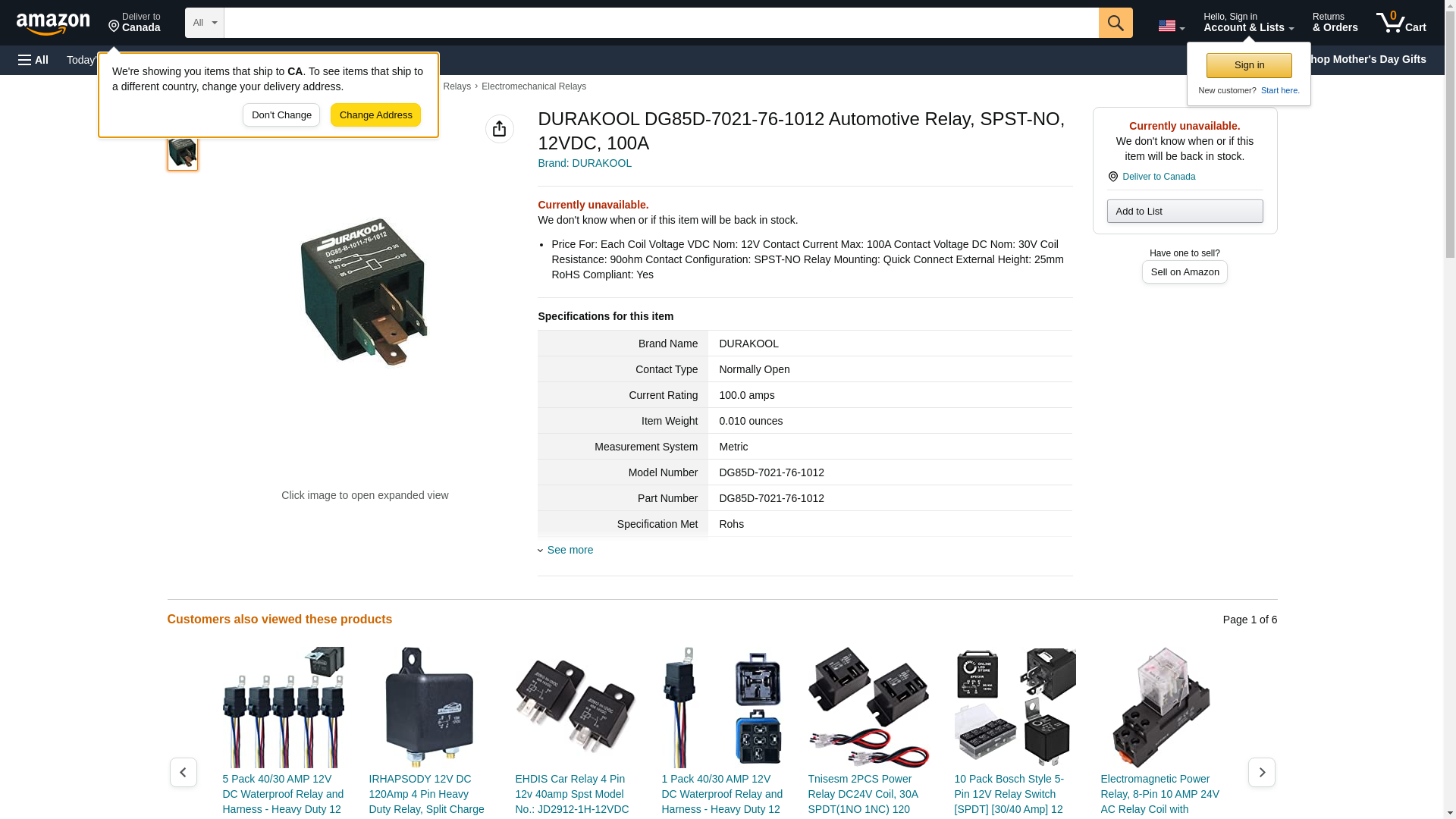This screenshot has height=819, width=1456.
Task: Click Add to List button
Action: point(1185,211)
